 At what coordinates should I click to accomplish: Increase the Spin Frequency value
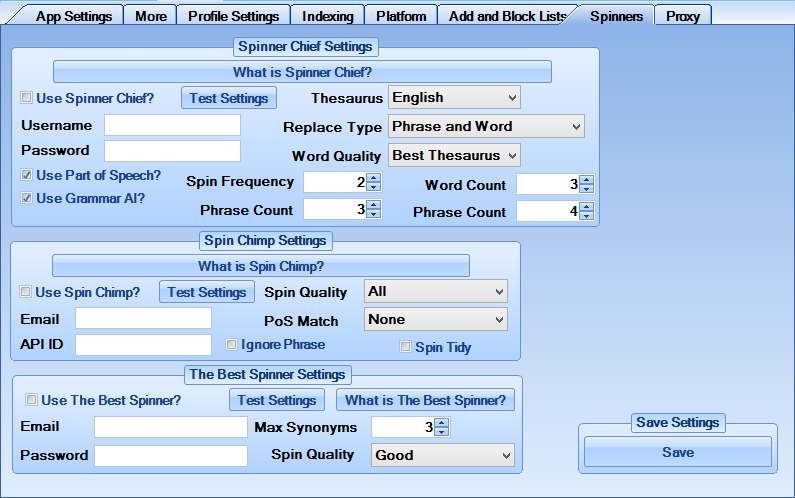point(374,178)
